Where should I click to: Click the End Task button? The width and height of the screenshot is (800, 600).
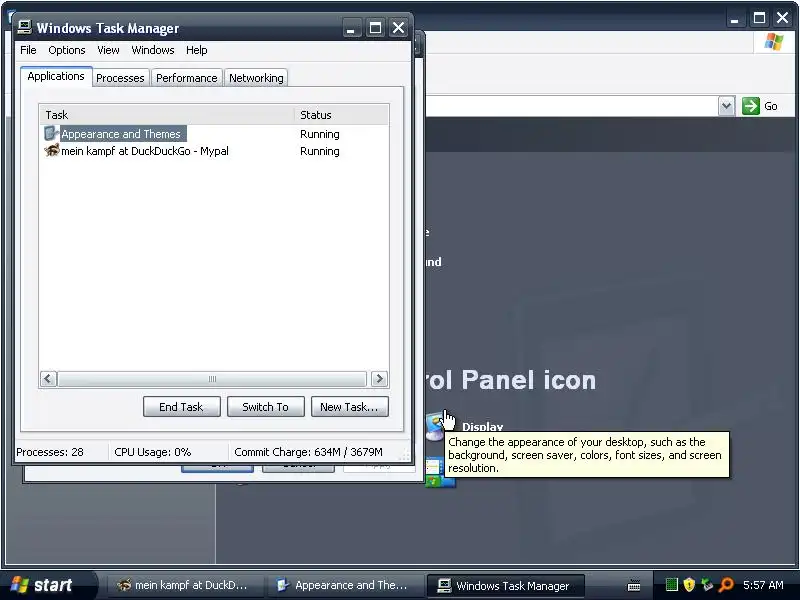click(182, 407)
